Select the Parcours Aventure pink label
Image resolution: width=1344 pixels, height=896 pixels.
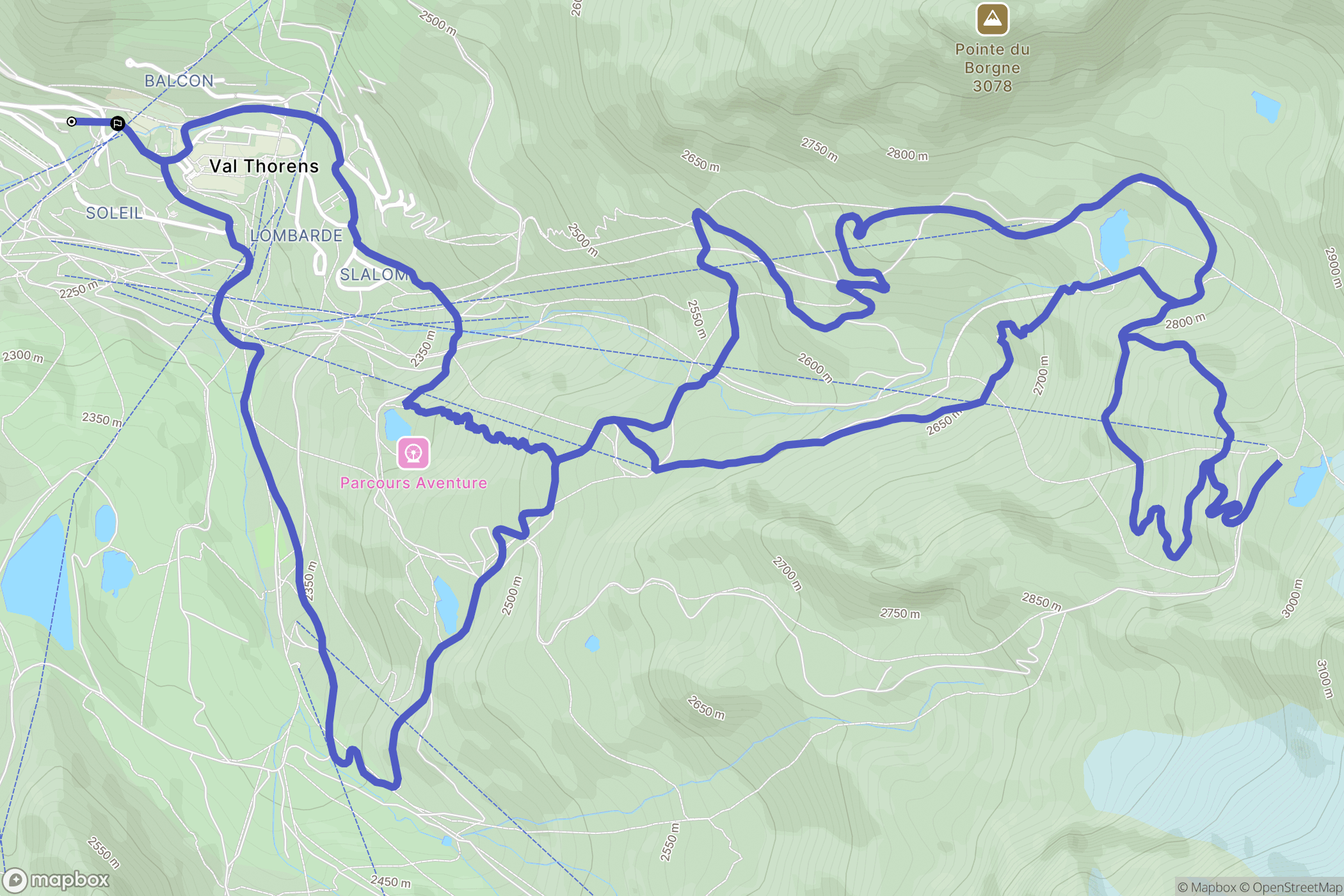coord(413,483)
